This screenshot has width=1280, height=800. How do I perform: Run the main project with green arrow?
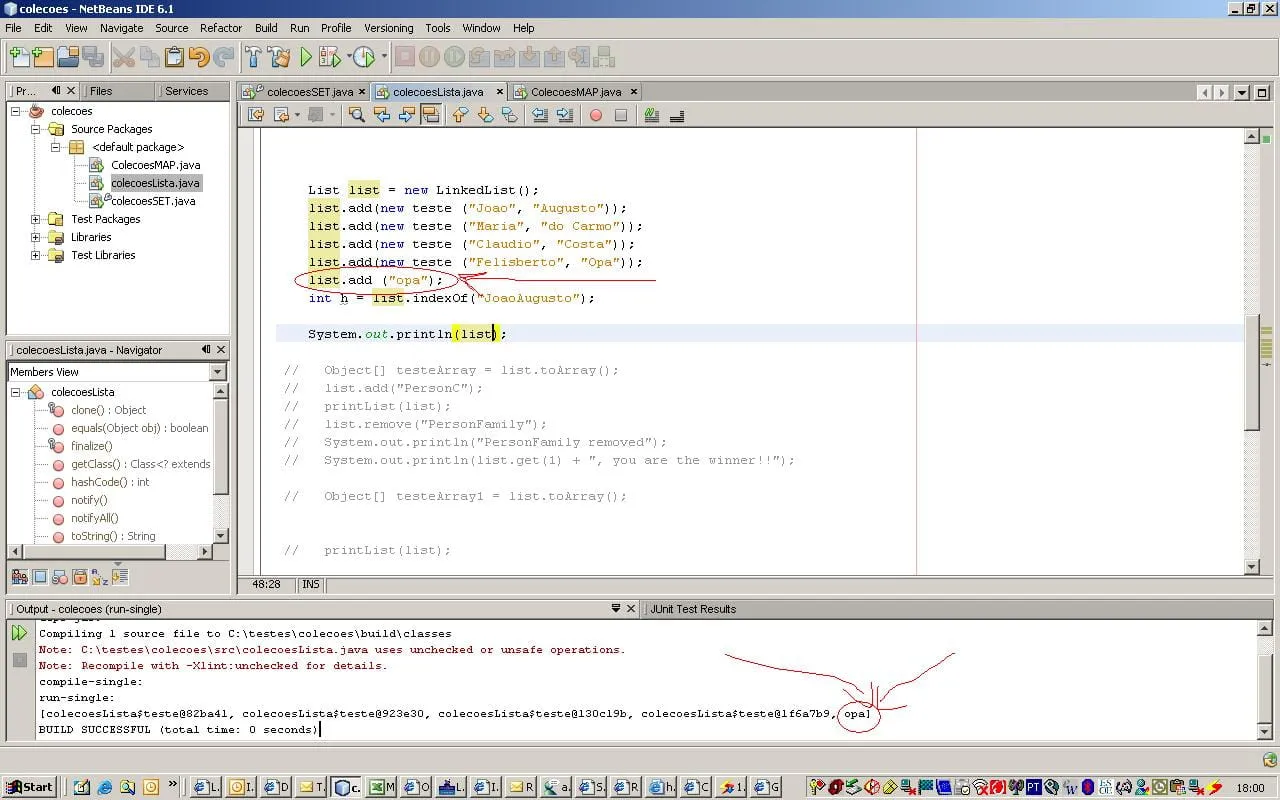click(306, 57)
